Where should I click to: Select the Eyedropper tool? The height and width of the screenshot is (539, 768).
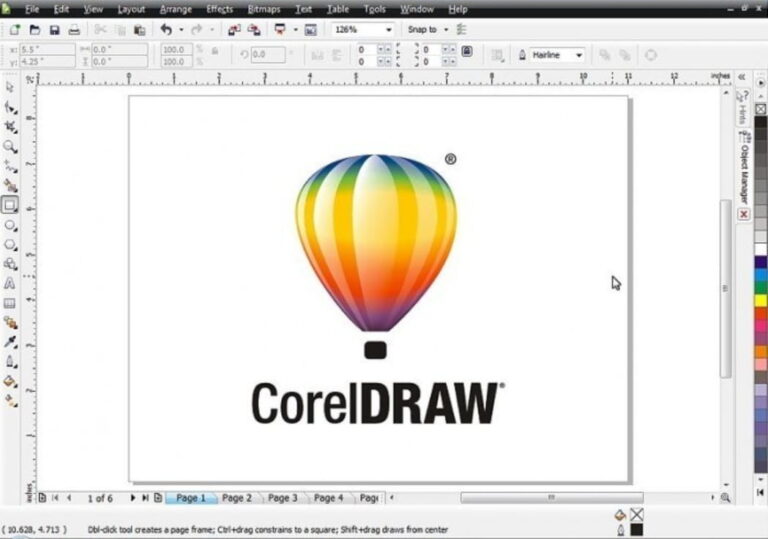tap(10, 342)
